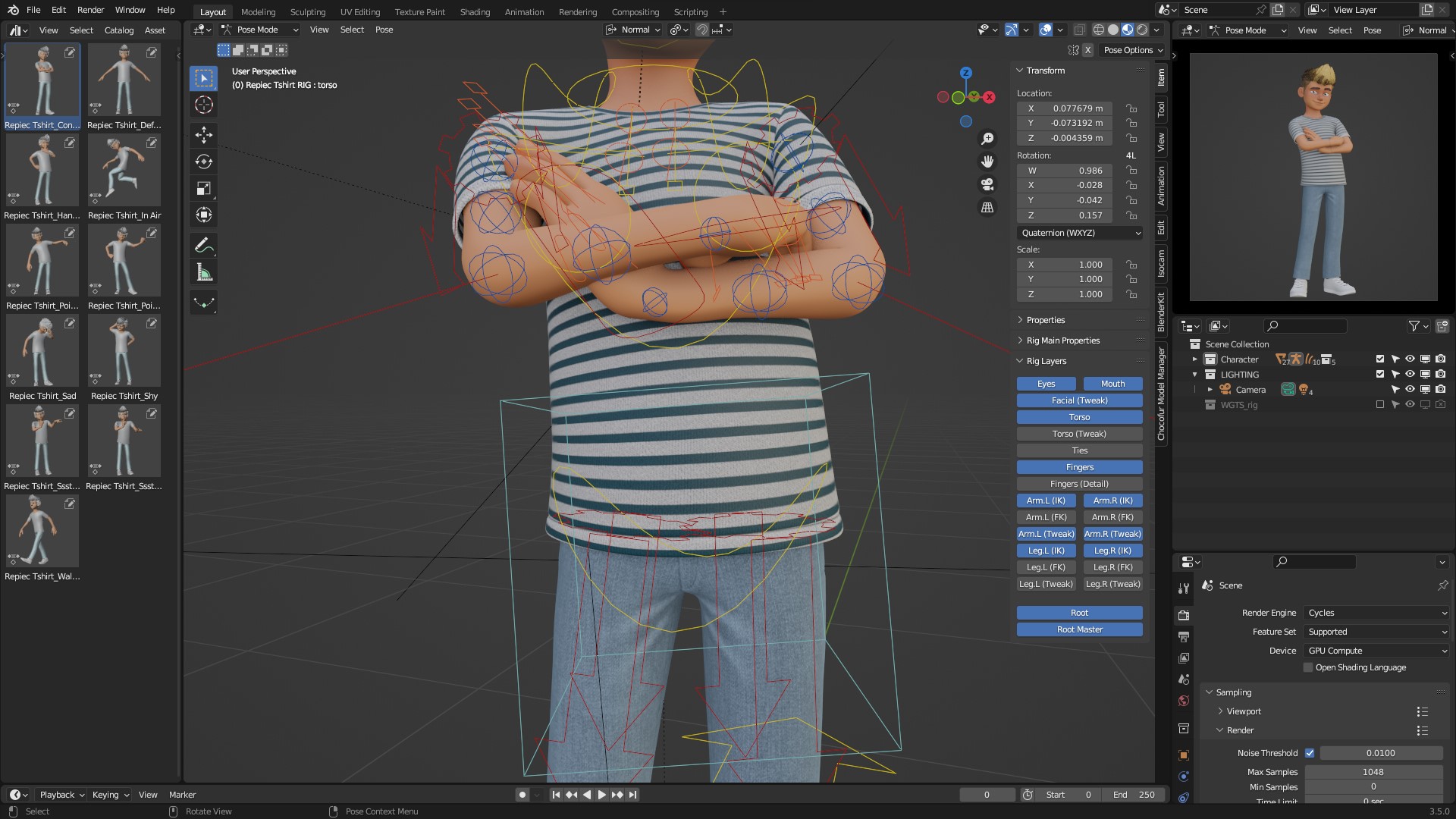Hide the Character collection with eye icon
1456x819 pixels.
1410,359
